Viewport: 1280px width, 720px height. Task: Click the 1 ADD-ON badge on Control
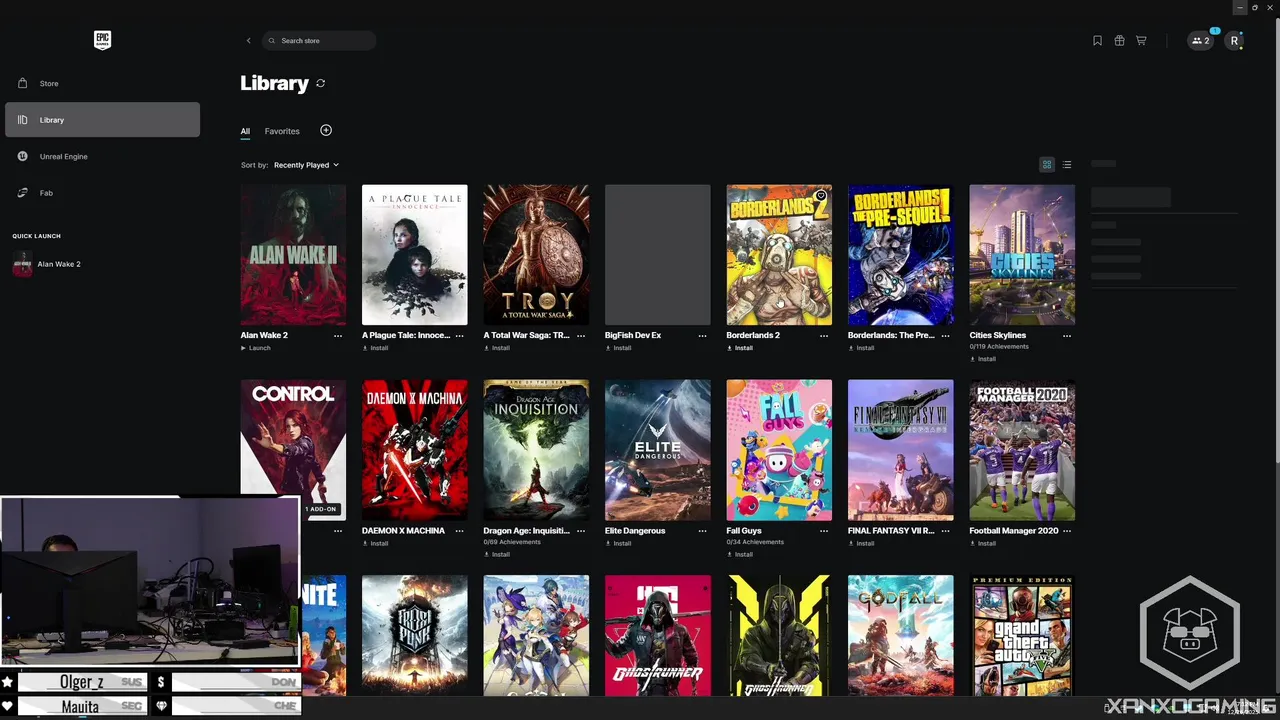321,509
